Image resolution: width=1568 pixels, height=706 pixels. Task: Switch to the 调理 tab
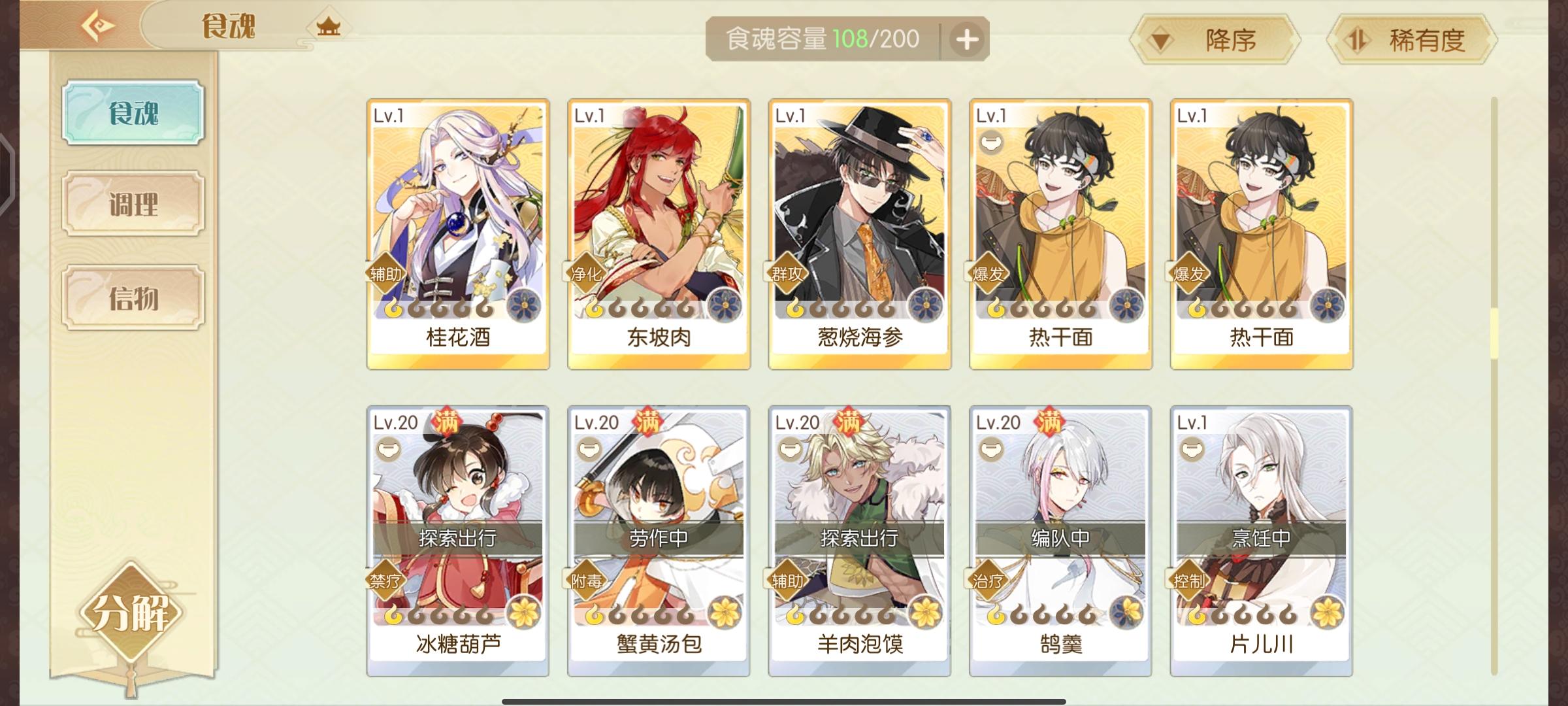click(x=133, y=204)
